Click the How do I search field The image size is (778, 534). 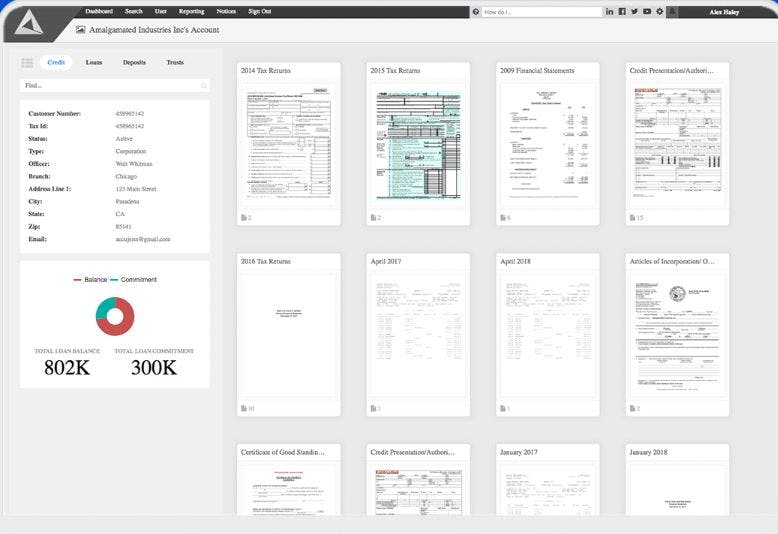[542, 12]
